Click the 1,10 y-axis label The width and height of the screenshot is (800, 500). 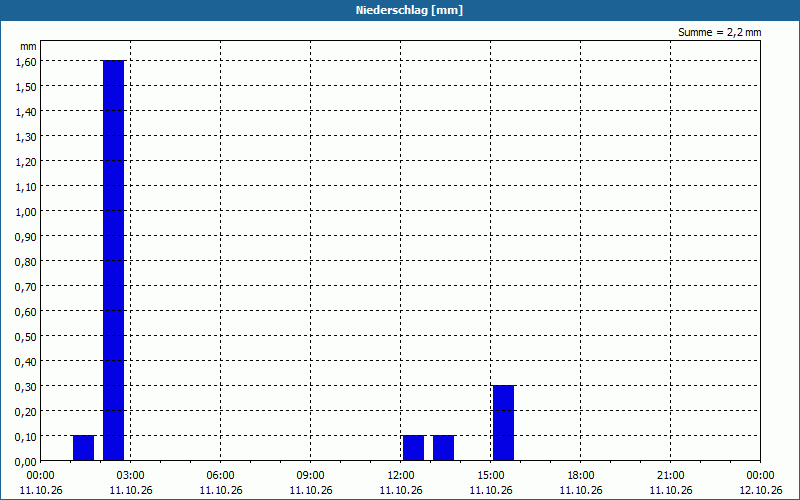(26, 187)
